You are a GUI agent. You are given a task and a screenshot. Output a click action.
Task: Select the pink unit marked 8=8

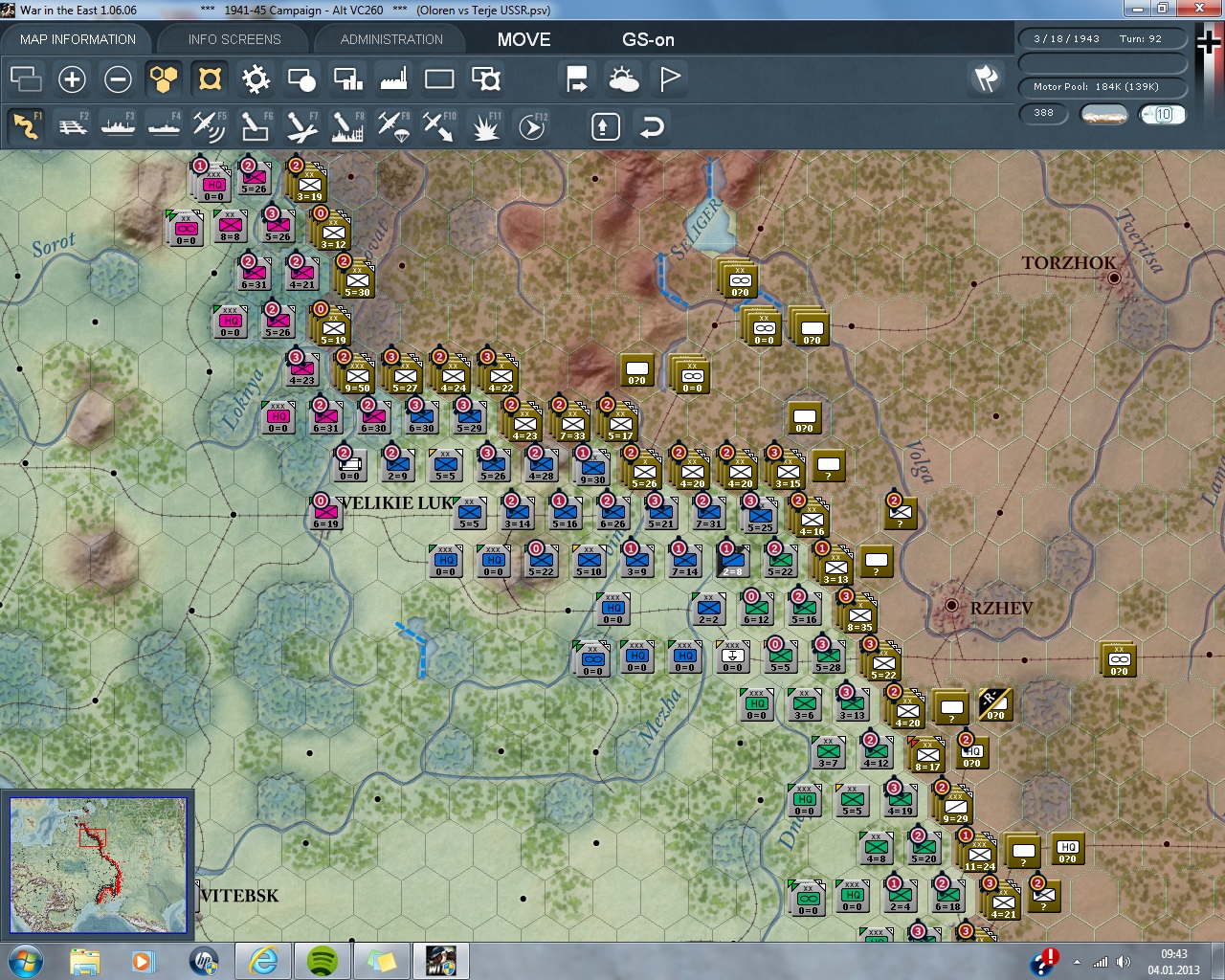click(x=231, y=226)
